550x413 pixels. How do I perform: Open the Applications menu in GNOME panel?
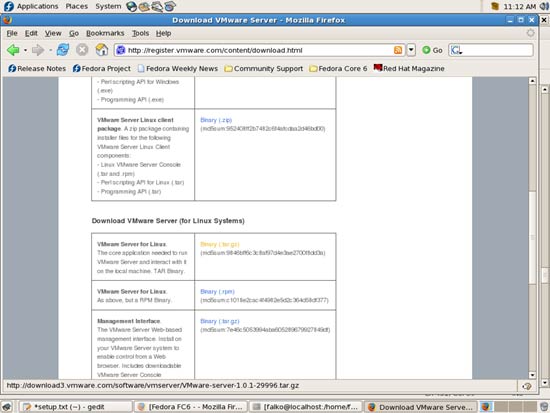(31, 6)
